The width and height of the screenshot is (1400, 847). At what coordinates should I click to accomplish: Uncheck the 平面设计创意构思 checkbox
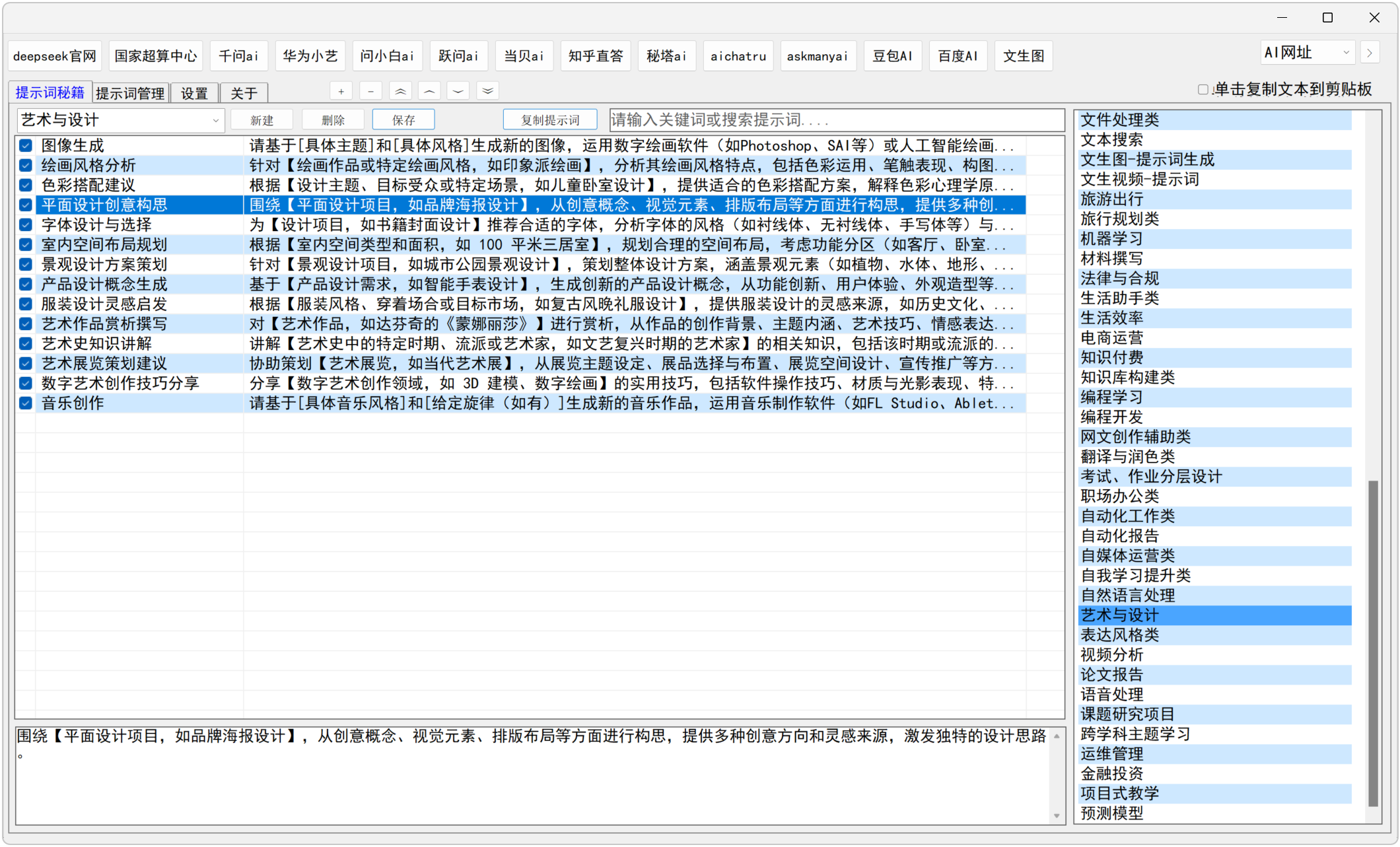(26, 205)
